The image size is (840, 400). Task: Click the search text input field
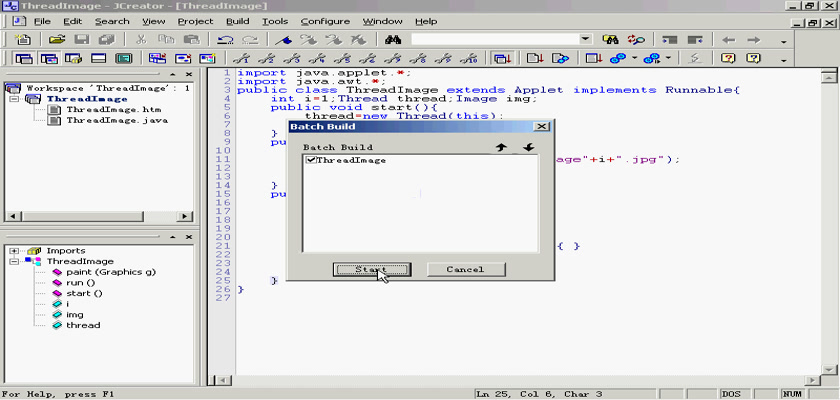[495, 40]
